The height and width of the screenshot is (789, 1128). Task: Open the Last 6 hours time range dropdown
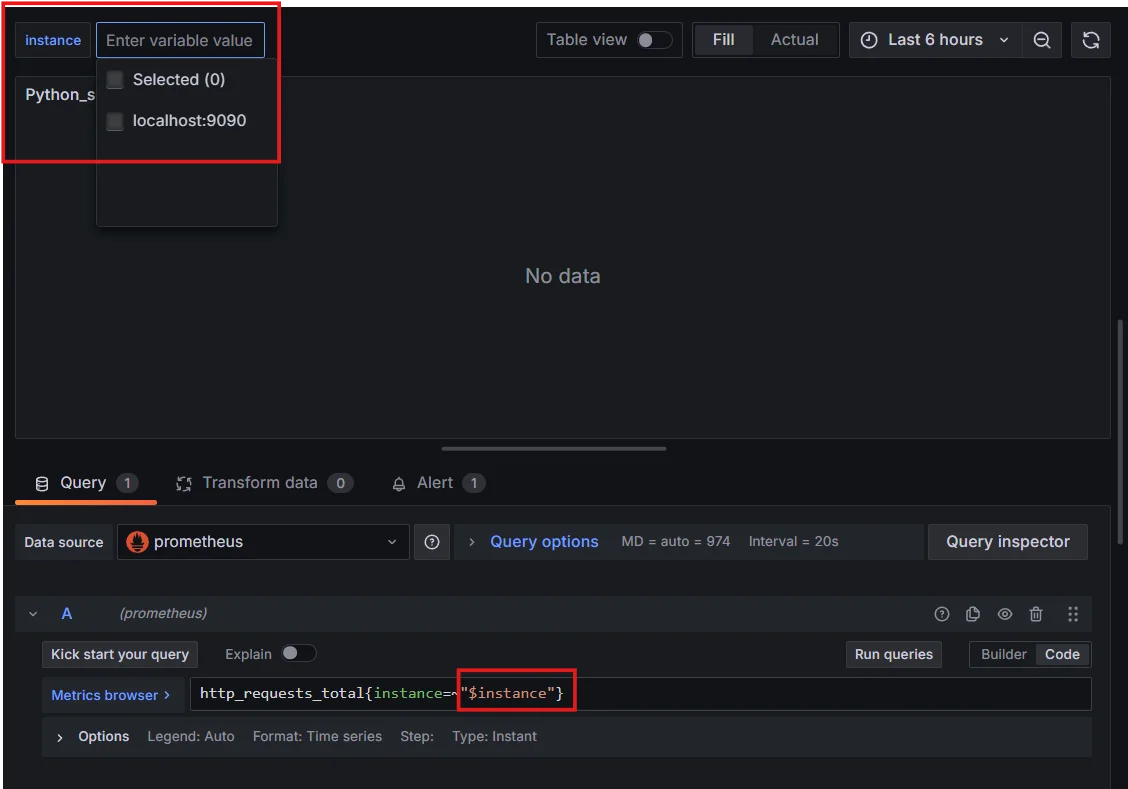(x=934, y=40)
